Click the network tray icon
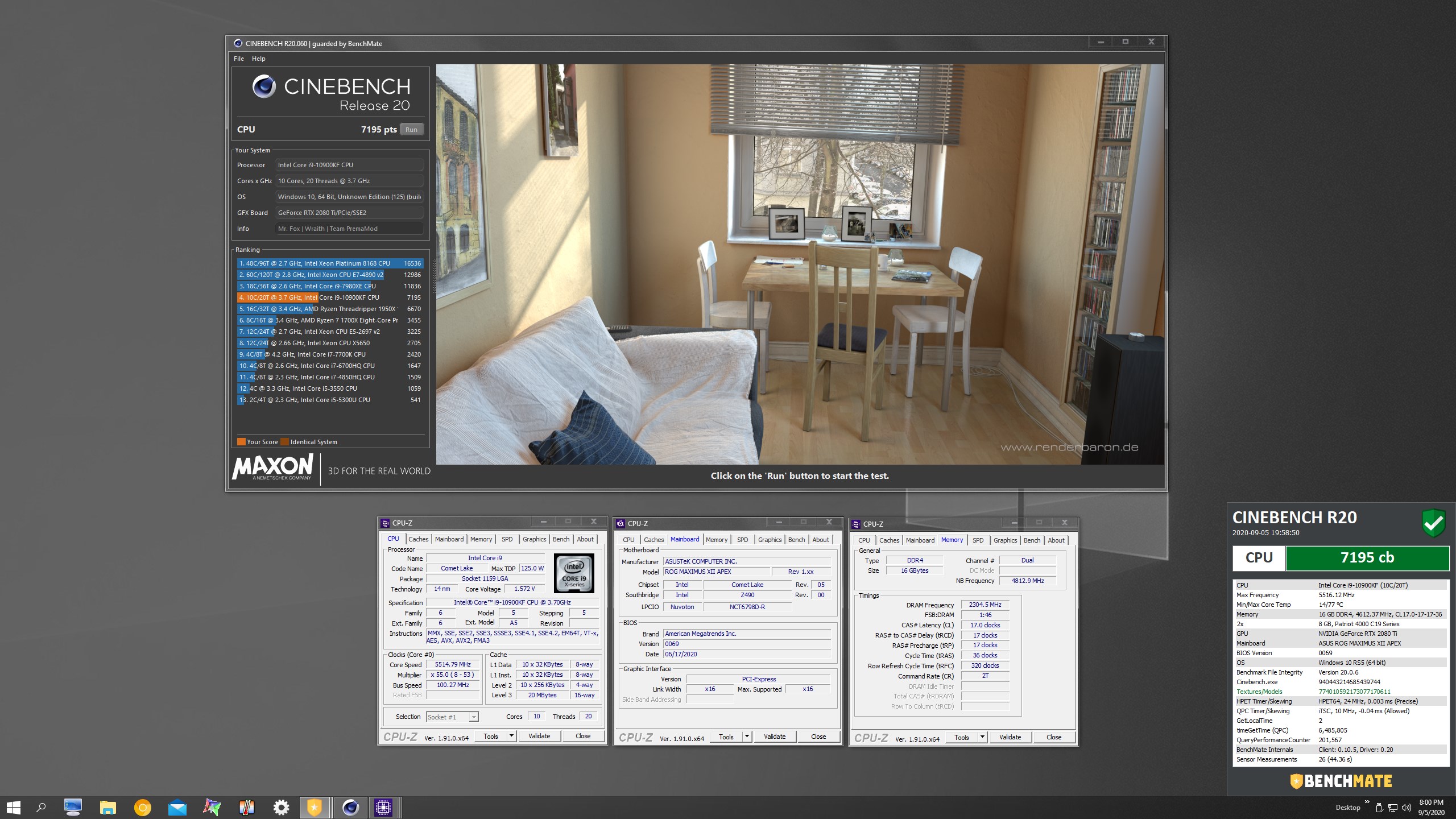The height and width of the screenshot is (819, 1456). (x=1393, y=808)
